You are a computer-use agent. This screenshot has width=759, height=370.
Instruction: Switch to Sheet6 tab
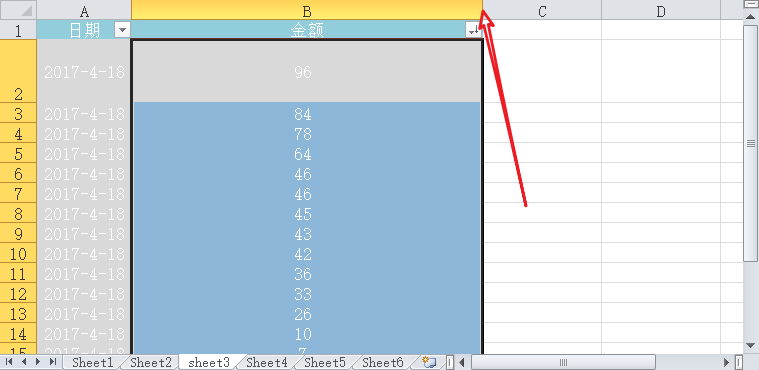383,362
